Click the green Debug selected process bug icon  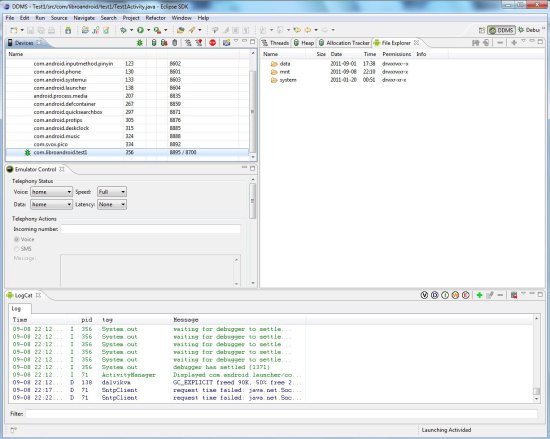coord(140,43)
